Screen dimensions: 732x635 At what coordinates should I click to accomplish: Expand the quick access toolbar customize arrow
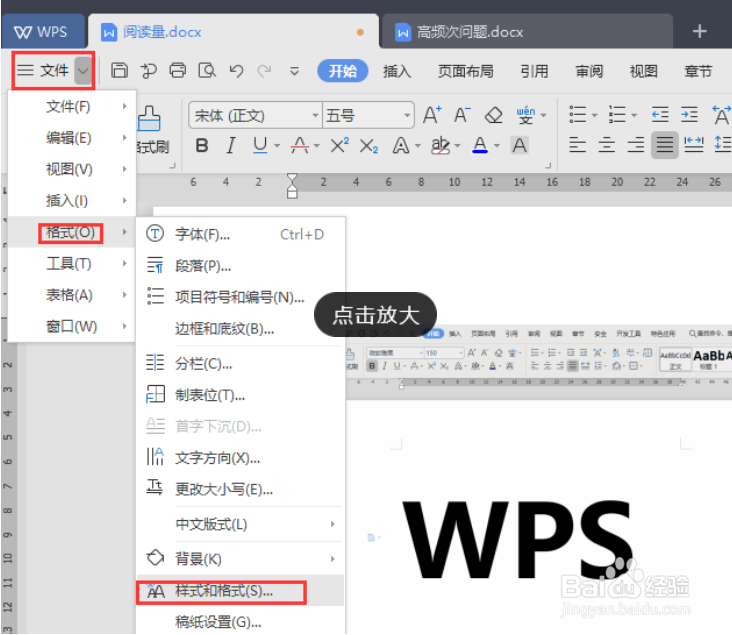pyautogui.click(x=295, y=71)
